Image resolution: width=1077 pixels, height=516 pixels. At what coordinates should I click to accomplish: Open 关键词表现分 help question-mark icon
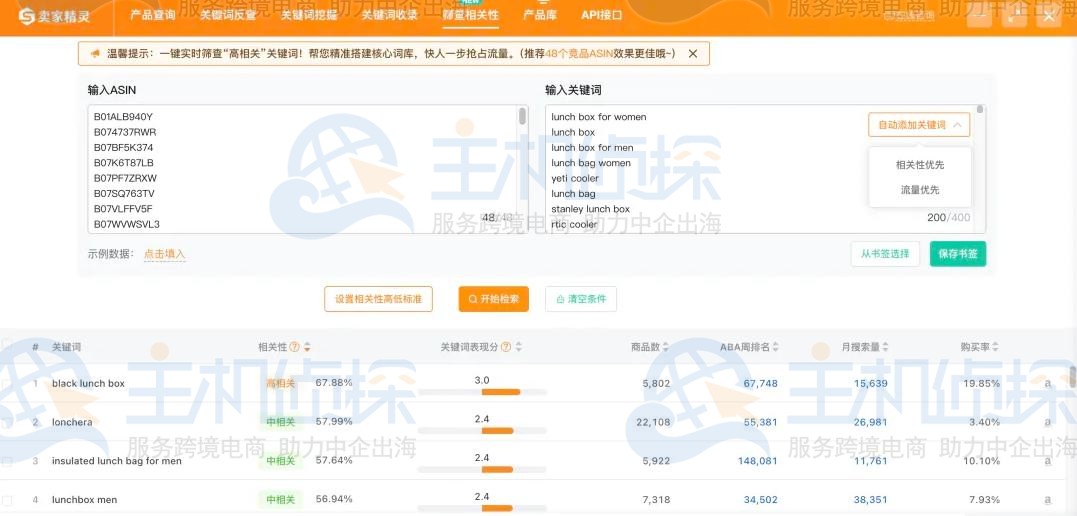click(x=506, y=347)
